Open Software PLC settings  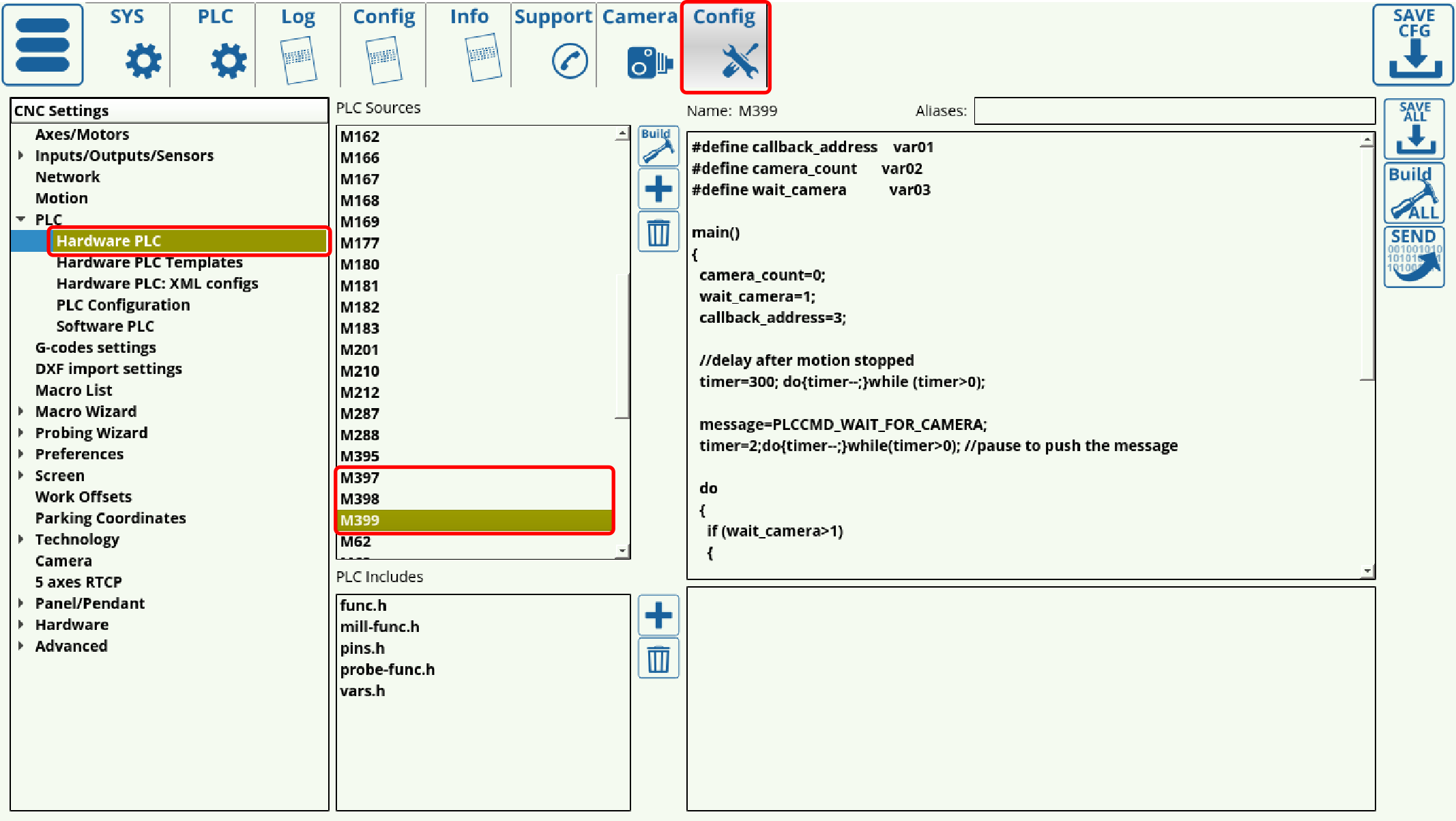(x=105, y=326)
